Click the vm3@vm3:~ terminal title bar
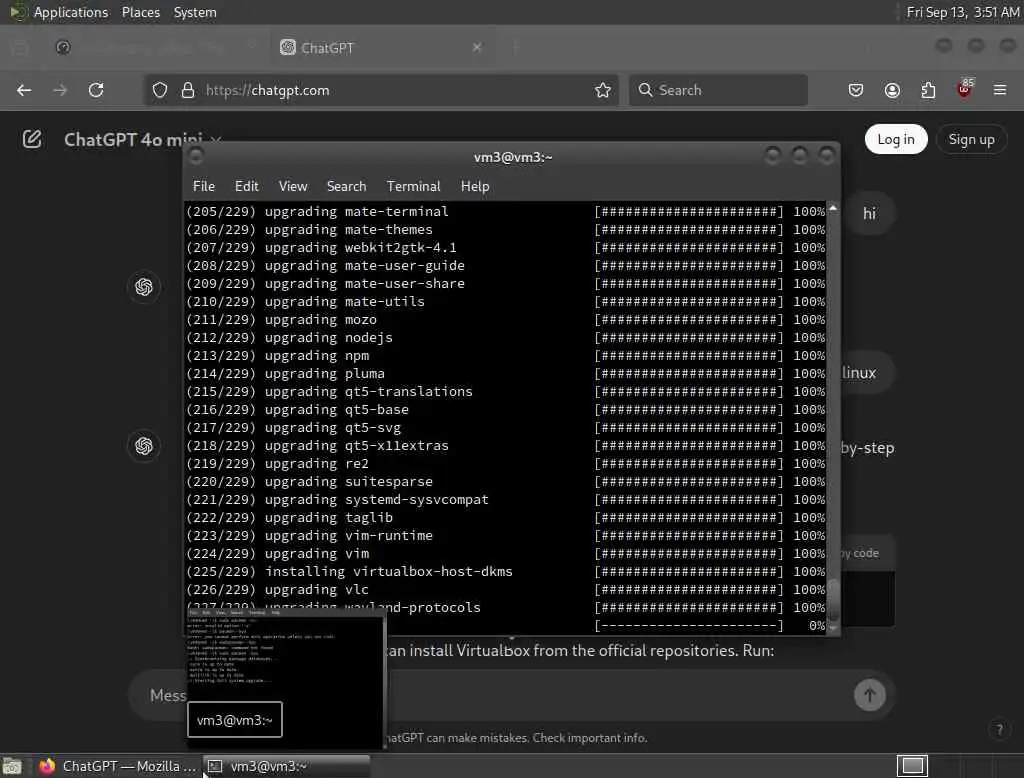This screenshot has width=1024, height=778. tap(513, 157)
